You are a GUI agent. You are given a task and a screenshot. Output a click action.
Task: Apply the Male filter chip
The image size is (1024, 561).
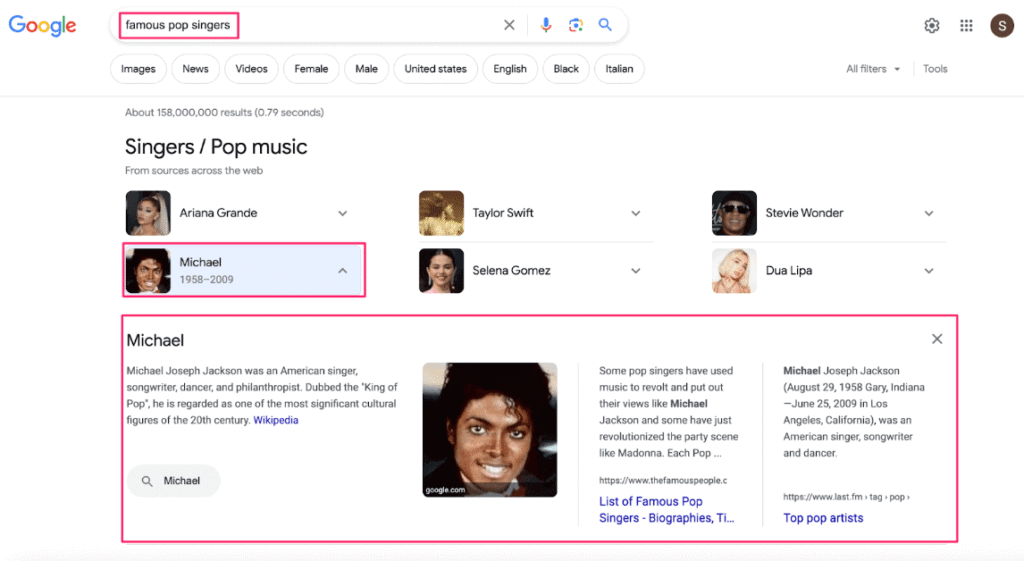pos(366,69)
